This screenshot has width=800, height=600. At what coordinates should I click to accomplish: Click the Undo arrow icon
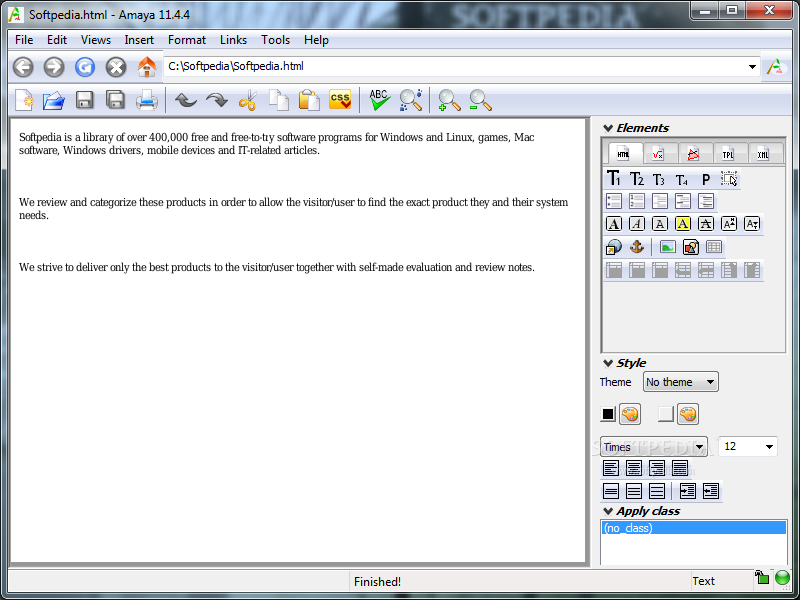186,100
